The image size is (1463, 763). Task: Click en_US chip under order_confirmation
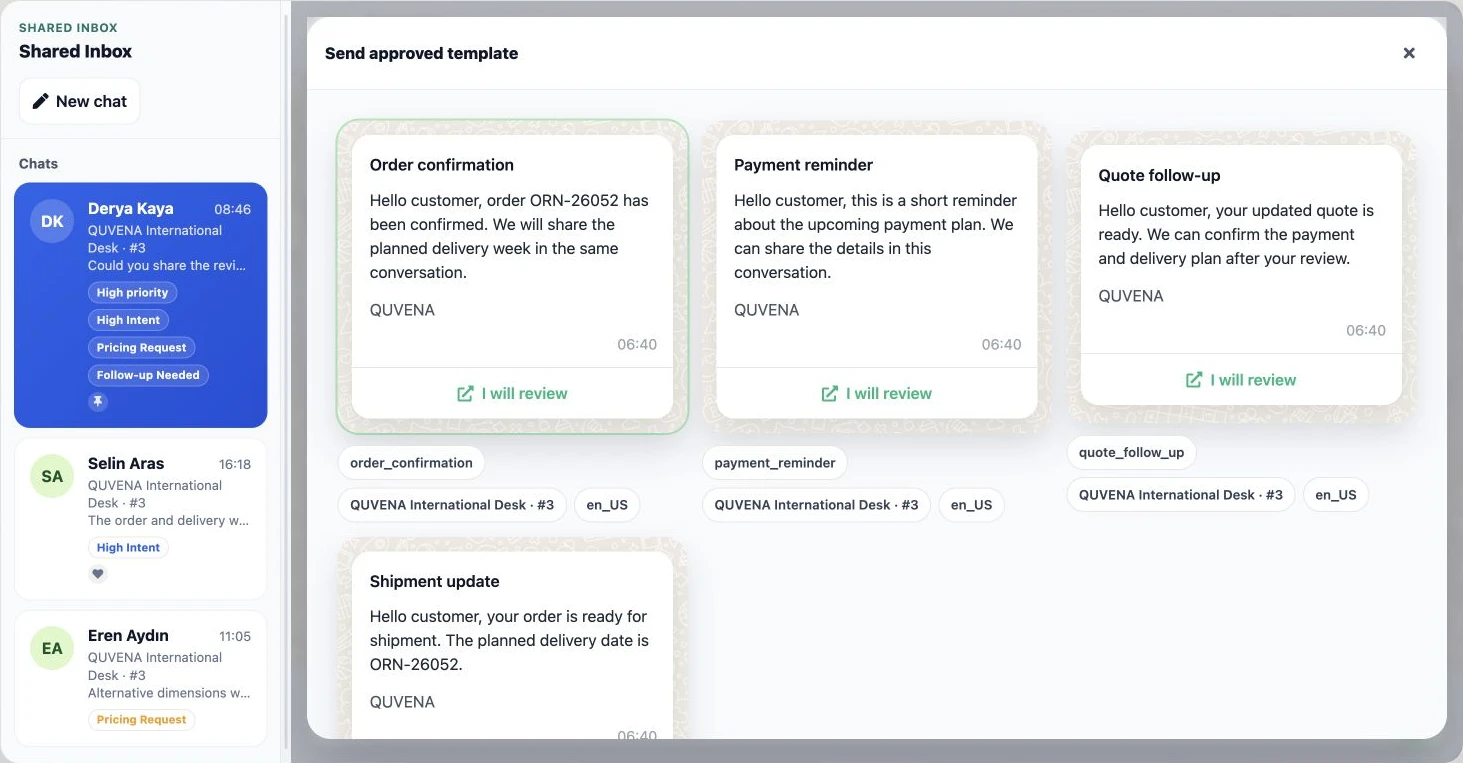[x=607, y=505]
